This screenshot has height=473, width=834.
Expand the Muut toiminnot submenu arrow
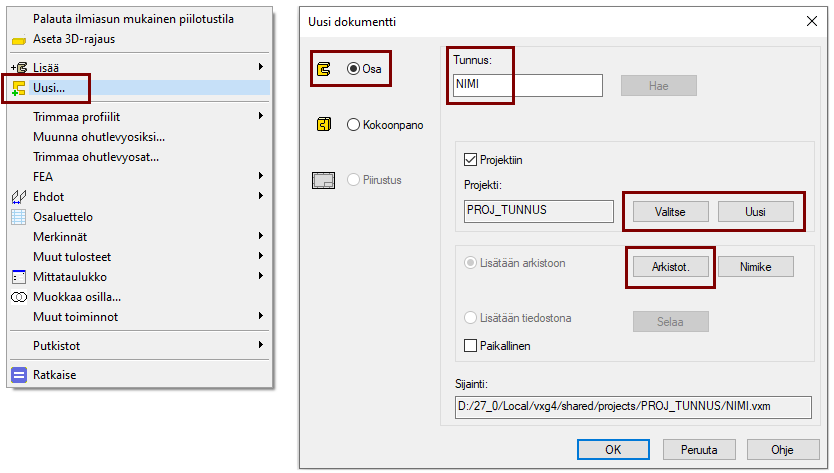[x=261, y=316]
